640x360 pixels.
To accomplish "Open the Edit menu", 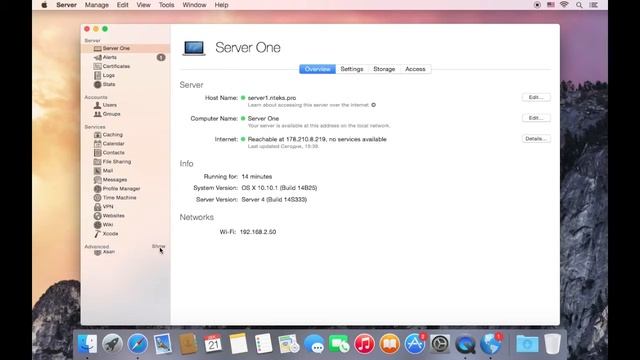I will pos(122,5).
